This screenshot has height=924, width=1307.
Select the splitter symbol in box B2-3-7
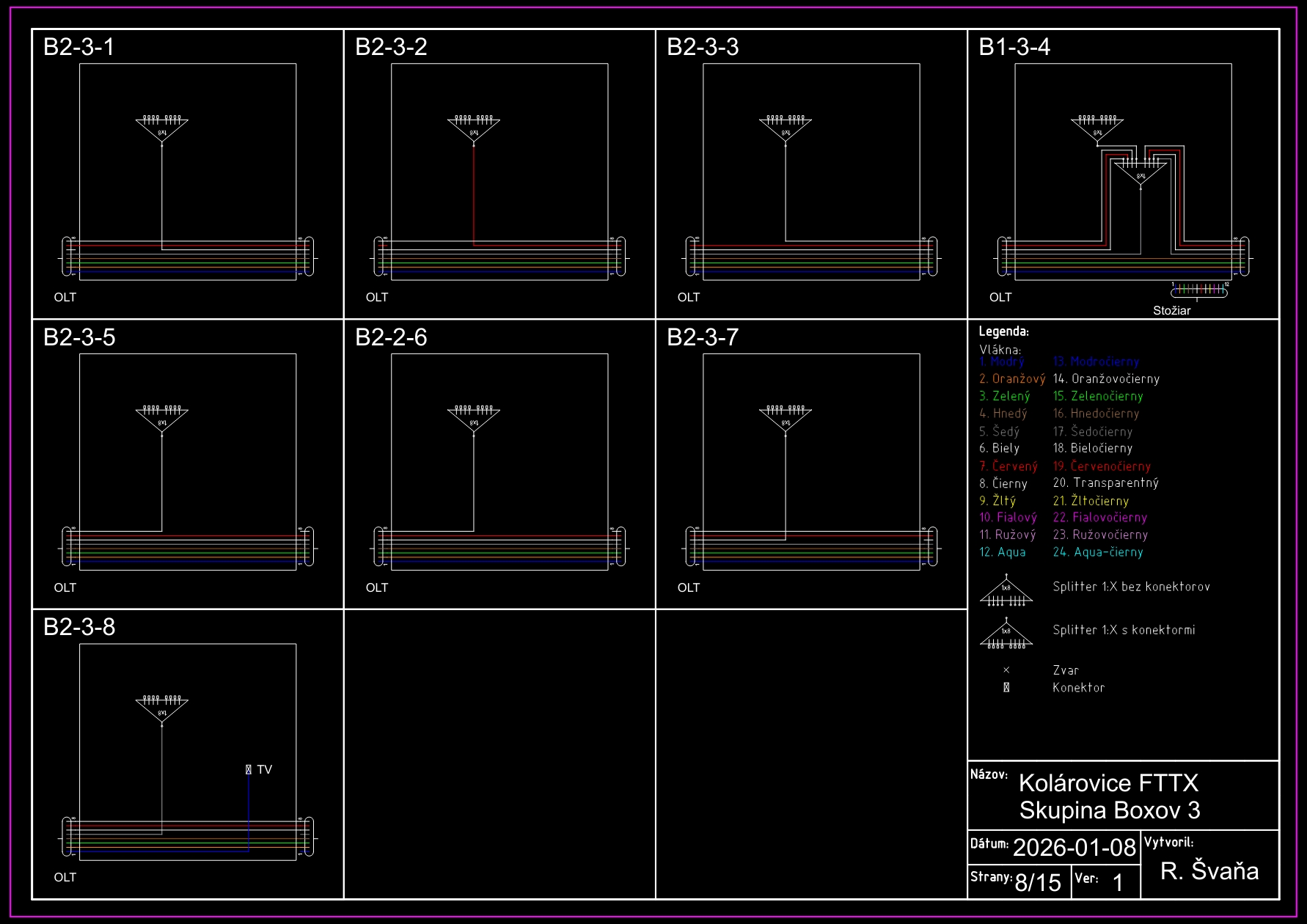coord(786,419)
